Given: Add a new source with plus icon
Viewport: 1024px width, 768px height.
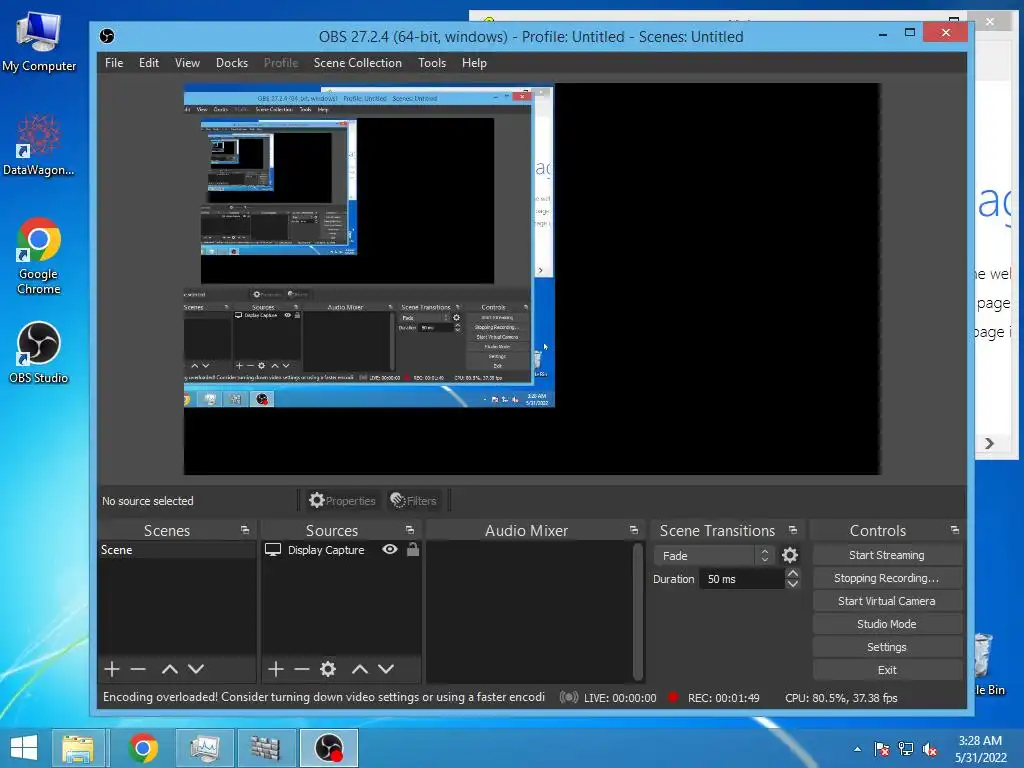Looking at the screenshot, I should tap(276, 669).
